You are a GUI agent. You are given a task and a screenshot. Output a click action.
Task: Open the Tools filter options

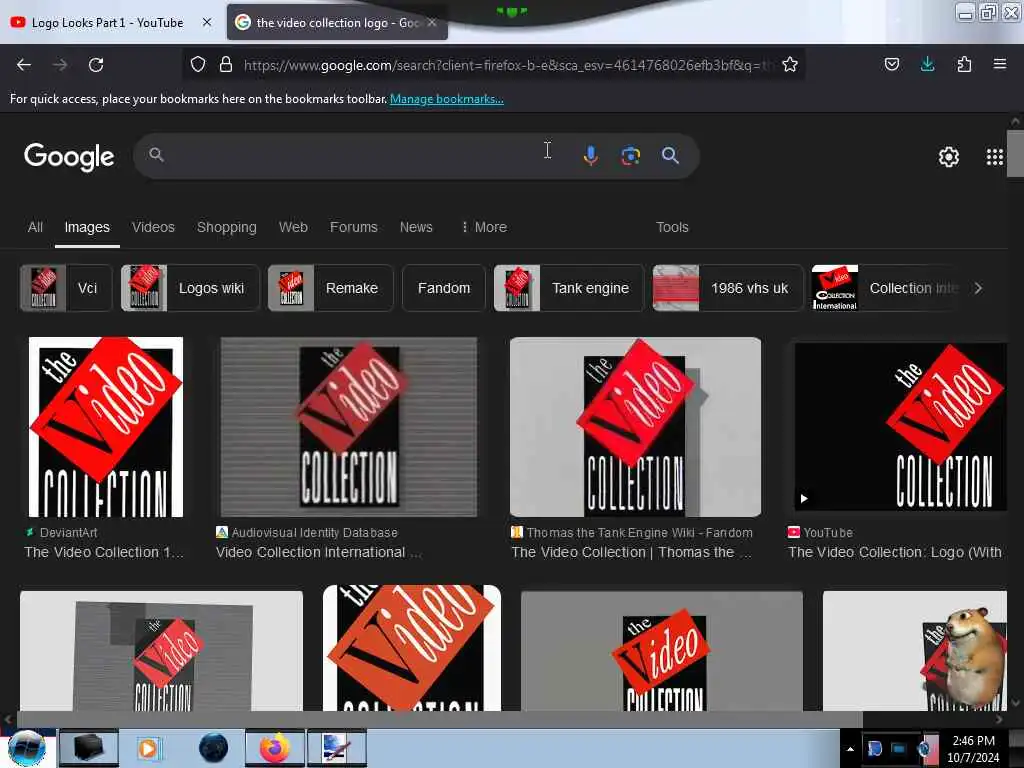(672, 227)
